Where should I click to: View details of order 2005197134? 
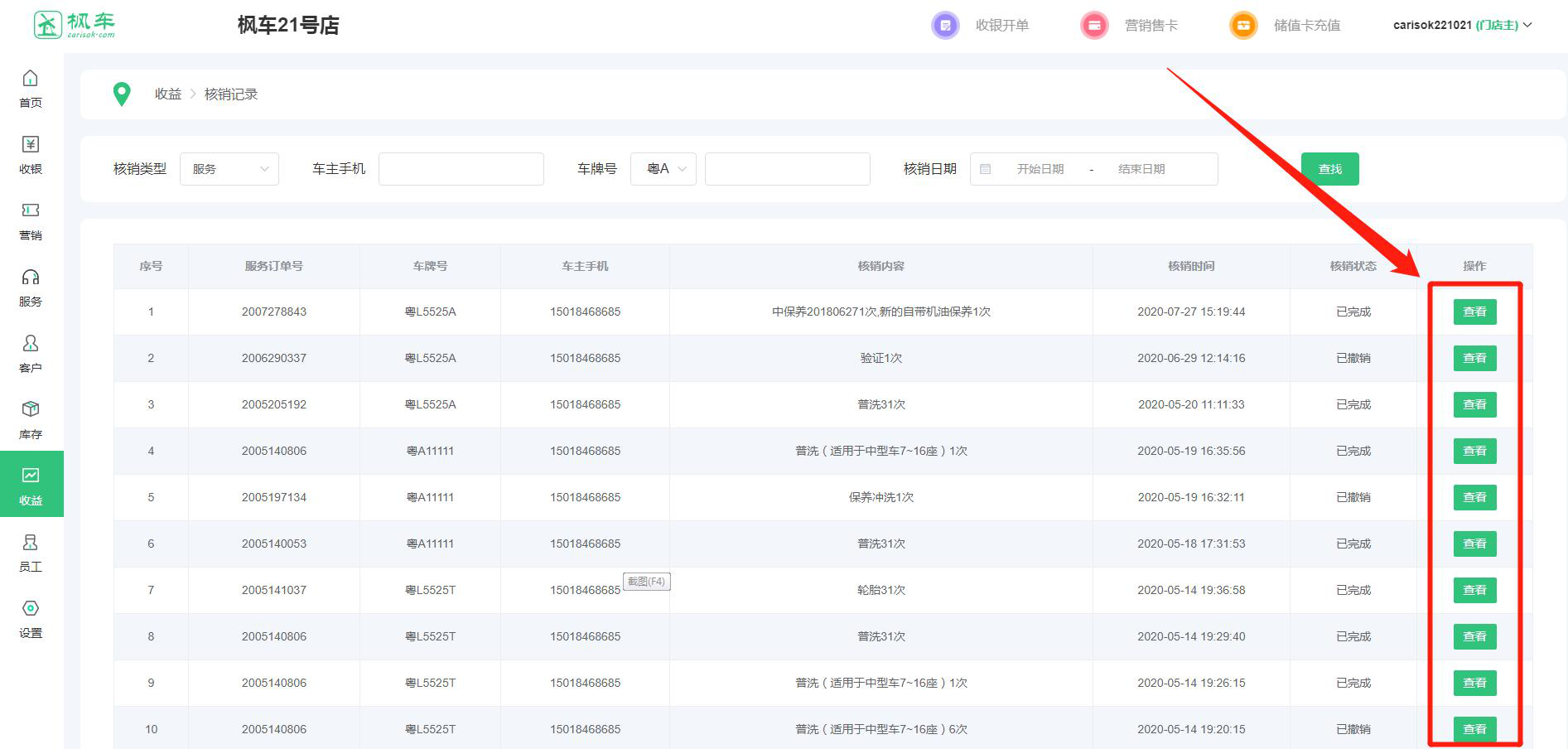click(x=1475, y=497)
